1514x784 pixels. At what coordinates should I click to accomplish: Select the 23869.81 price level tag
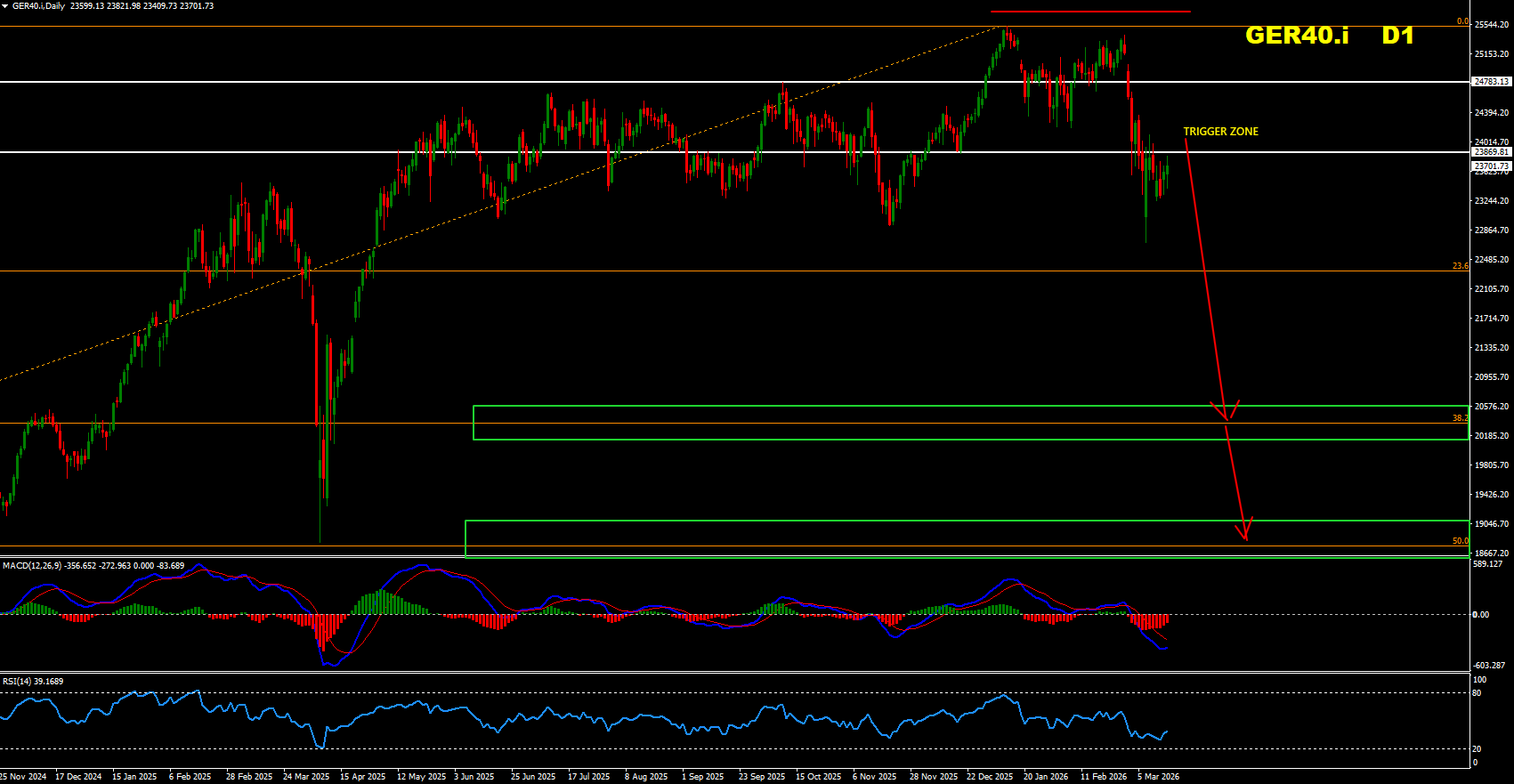pyautogui.click(x=1491, y=152)
